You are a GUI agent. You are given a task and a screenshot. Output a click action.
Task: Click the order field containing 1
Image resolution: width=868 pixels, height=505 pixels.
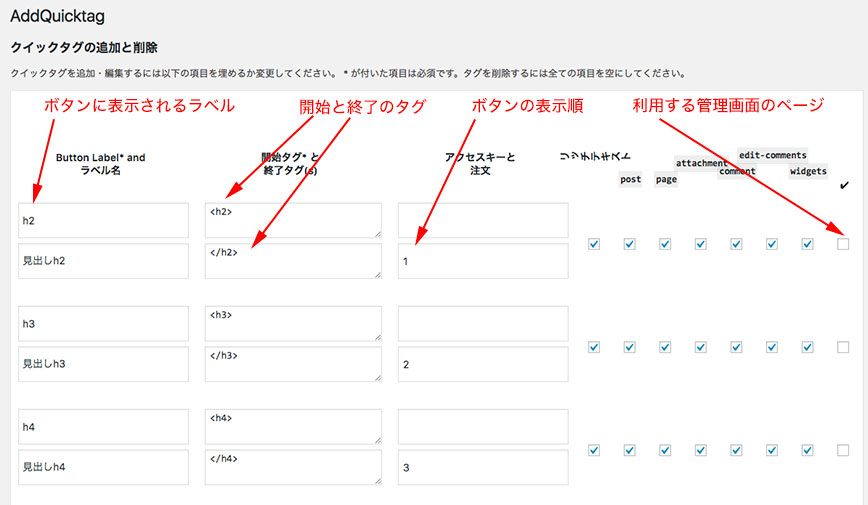tap(483, 261)
